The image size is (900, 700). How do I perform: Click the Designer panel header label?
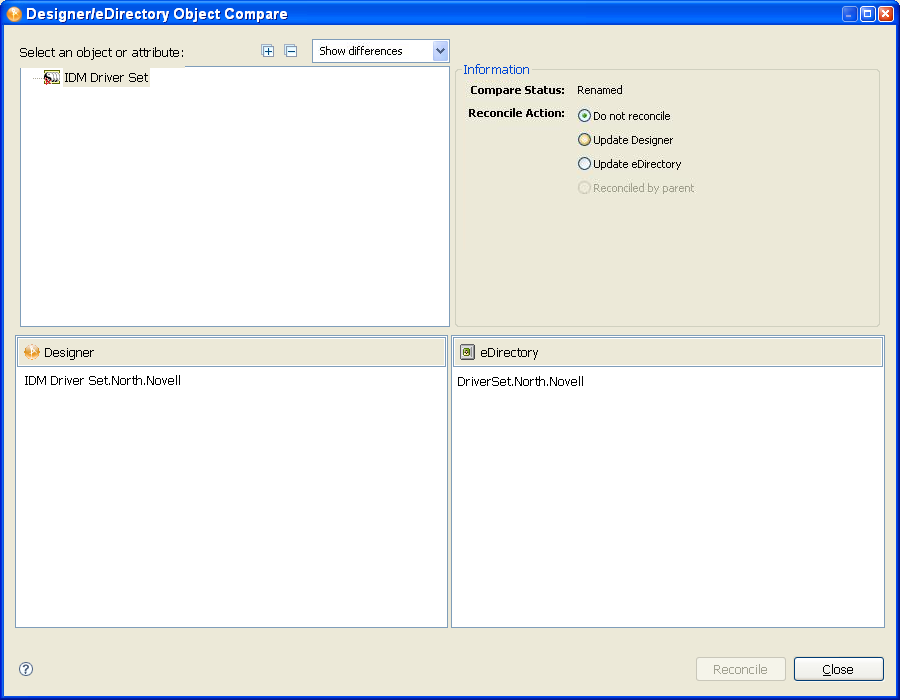click(69, 353)
